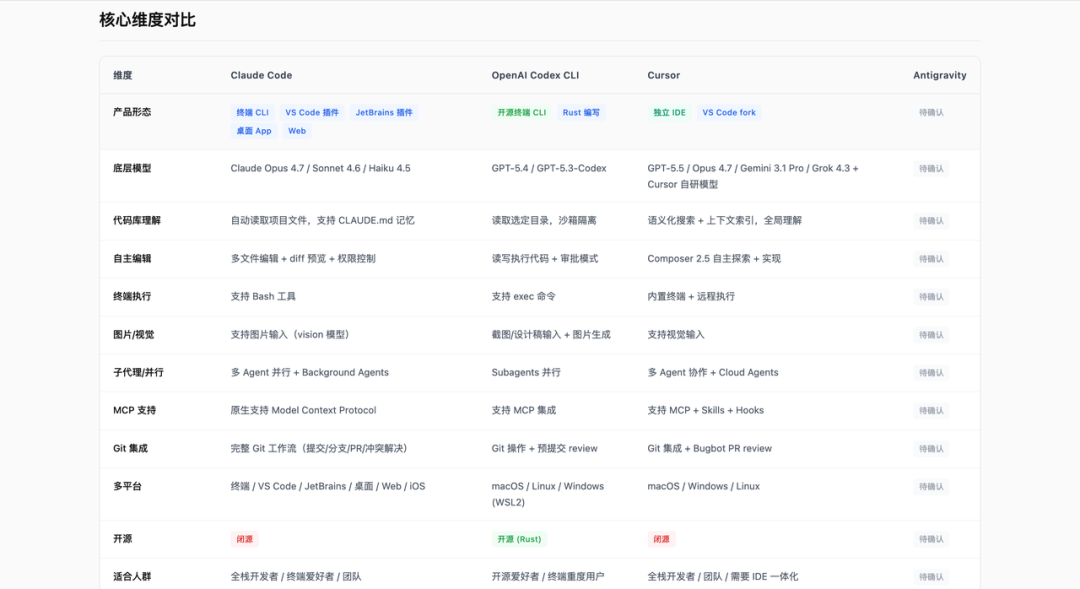This screenshot has width=1080, height=589.
Task: Click the 支持 exec 命令 cell
Action: pyautogui.click(x=523, y=296)
